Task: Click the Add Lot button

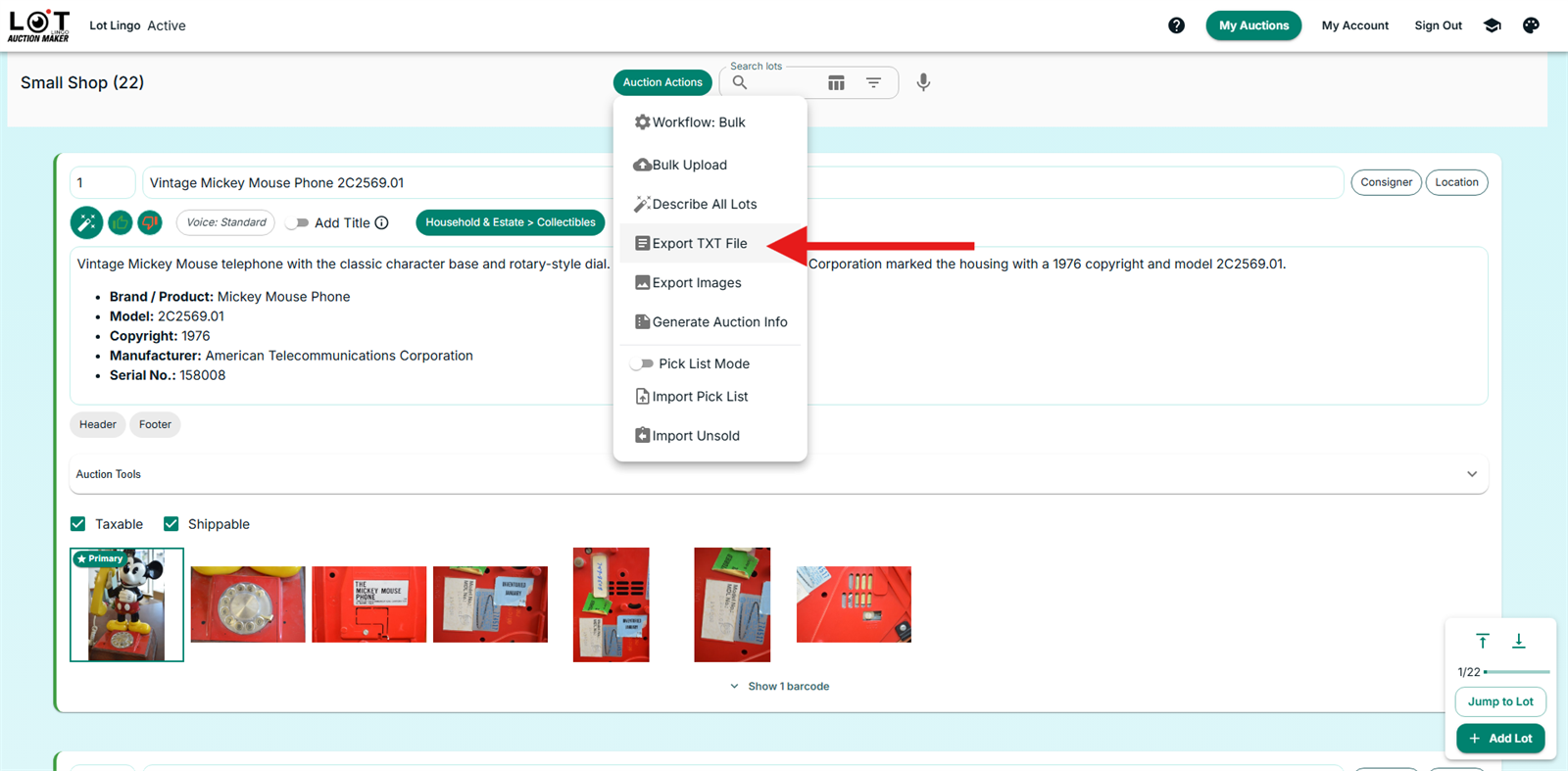Action: 1500,738
